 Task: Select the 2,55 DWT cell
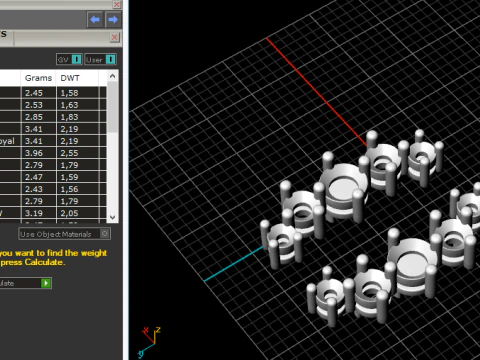tap(78, 153)
